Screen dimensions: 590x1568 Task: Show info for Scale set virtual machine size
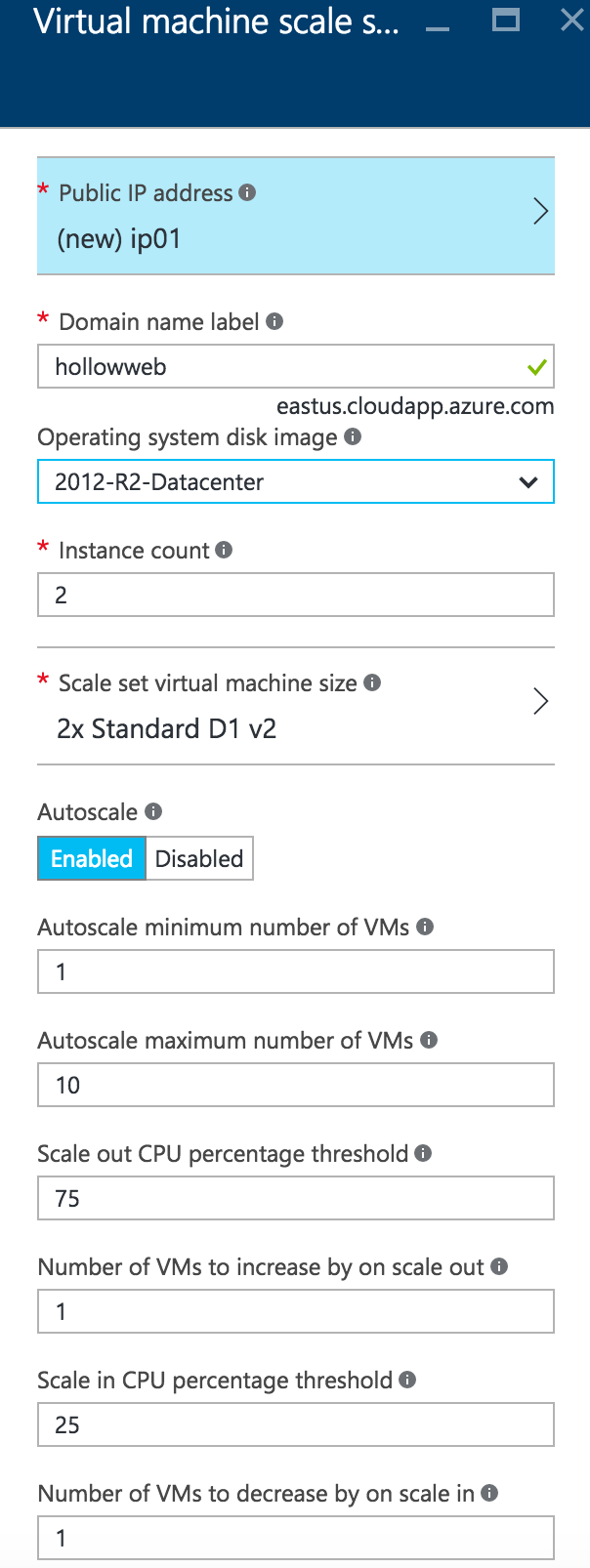(x=372, y=682)
